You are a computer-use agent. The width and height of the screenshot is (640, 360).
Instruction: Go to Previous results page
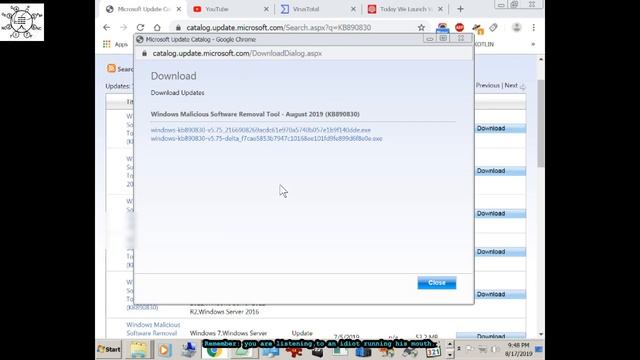coord(488,85)
